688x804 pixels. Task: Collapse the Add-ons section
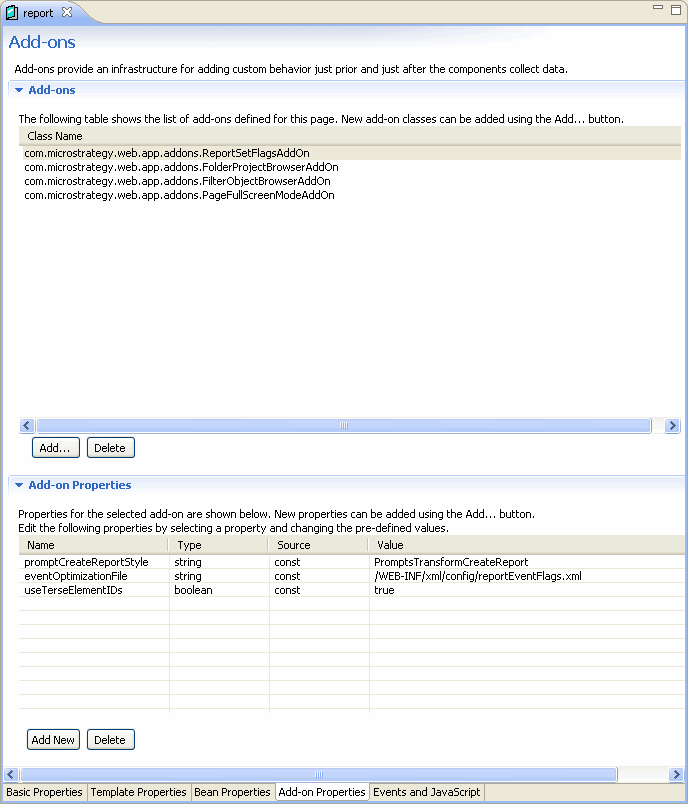click(x=19, y=90)
